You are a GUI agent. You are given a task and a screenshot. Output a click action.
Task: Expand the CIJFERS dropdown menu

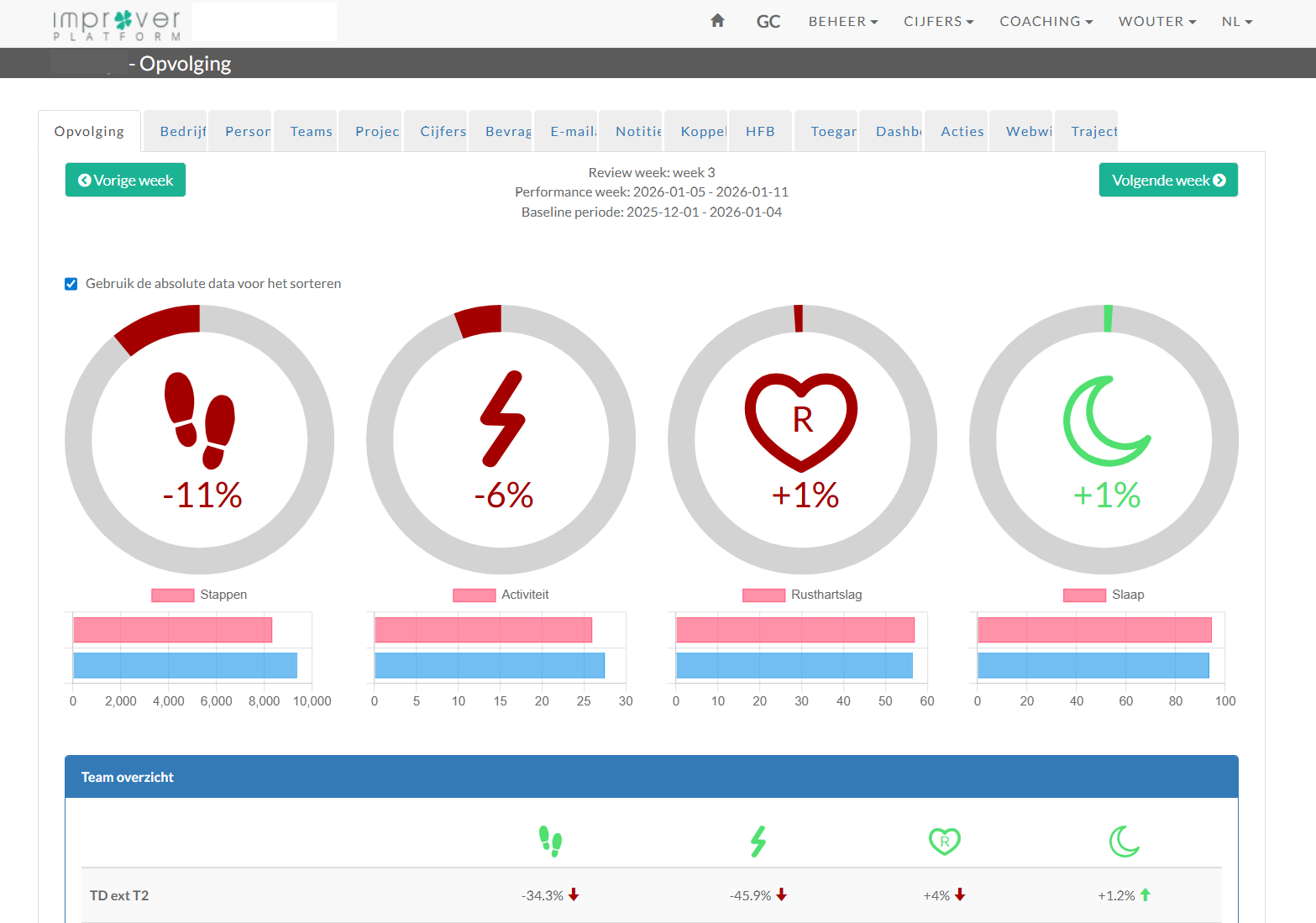point(938,22)
